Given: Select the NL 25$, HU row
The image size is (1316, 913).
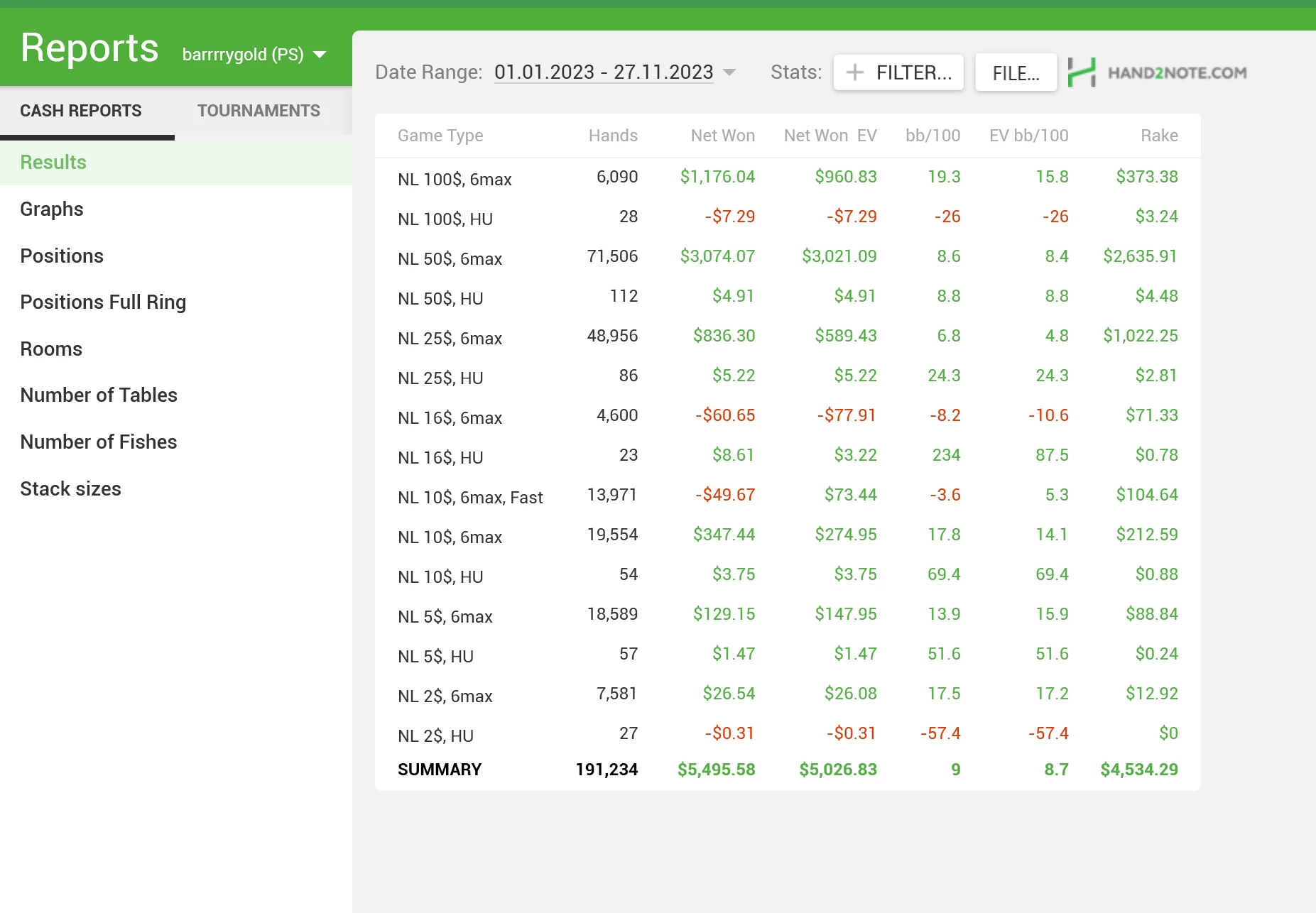Looking at the screenshot, I should click(788, 376).
